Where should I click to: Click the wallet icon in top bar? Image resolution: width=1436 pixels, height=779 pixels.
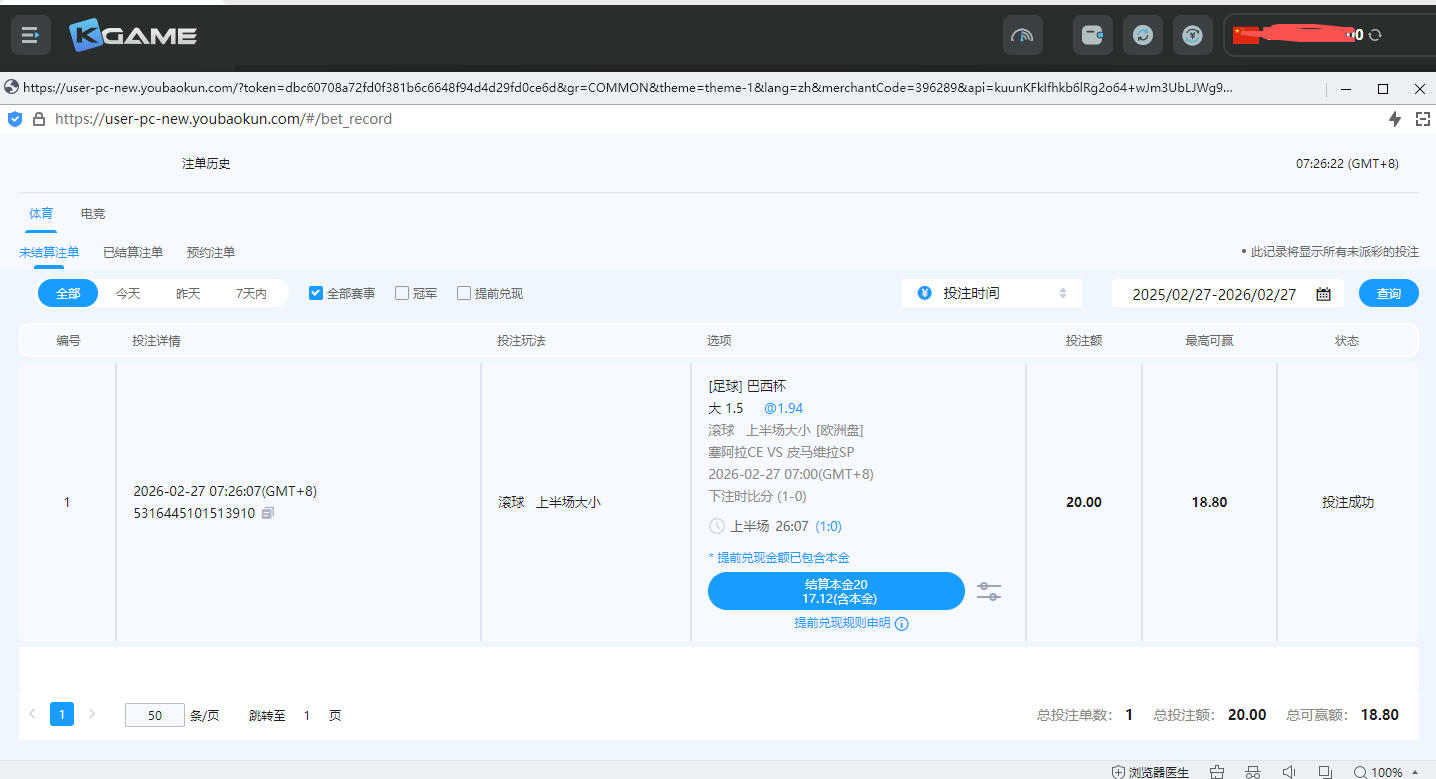click(x=1092, y=36)
